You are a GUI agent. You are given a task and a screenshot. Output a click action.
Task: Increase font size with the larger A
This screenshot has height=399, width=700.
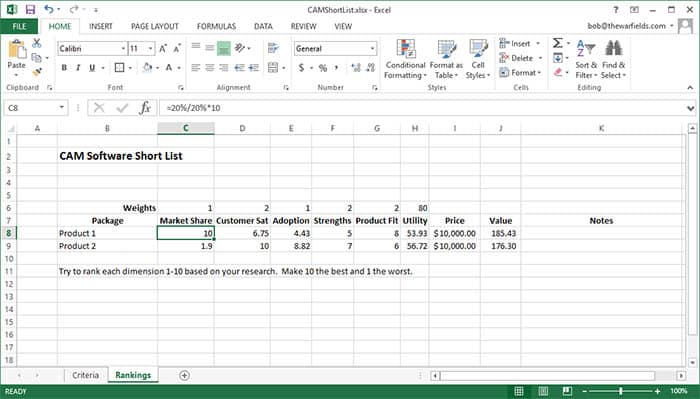pos(163,49)
